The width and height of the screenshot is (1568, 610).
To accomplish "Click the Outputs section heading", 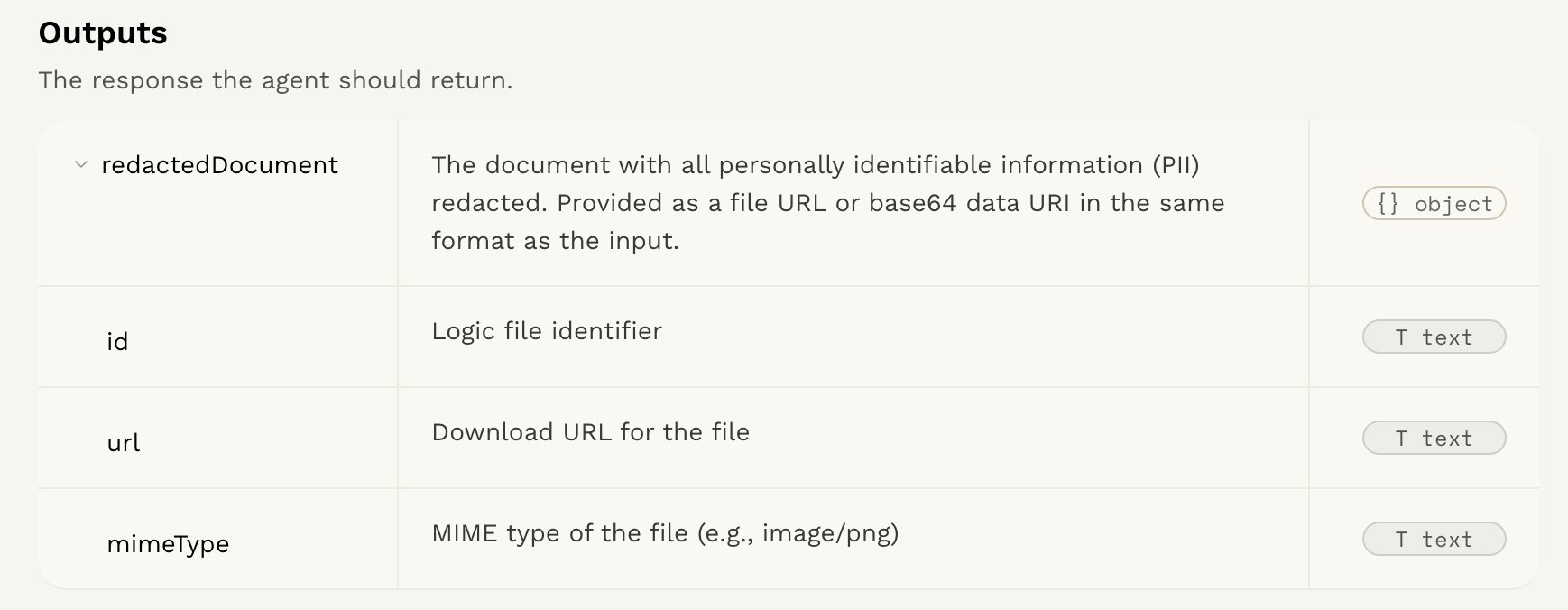I will point(103,33).
